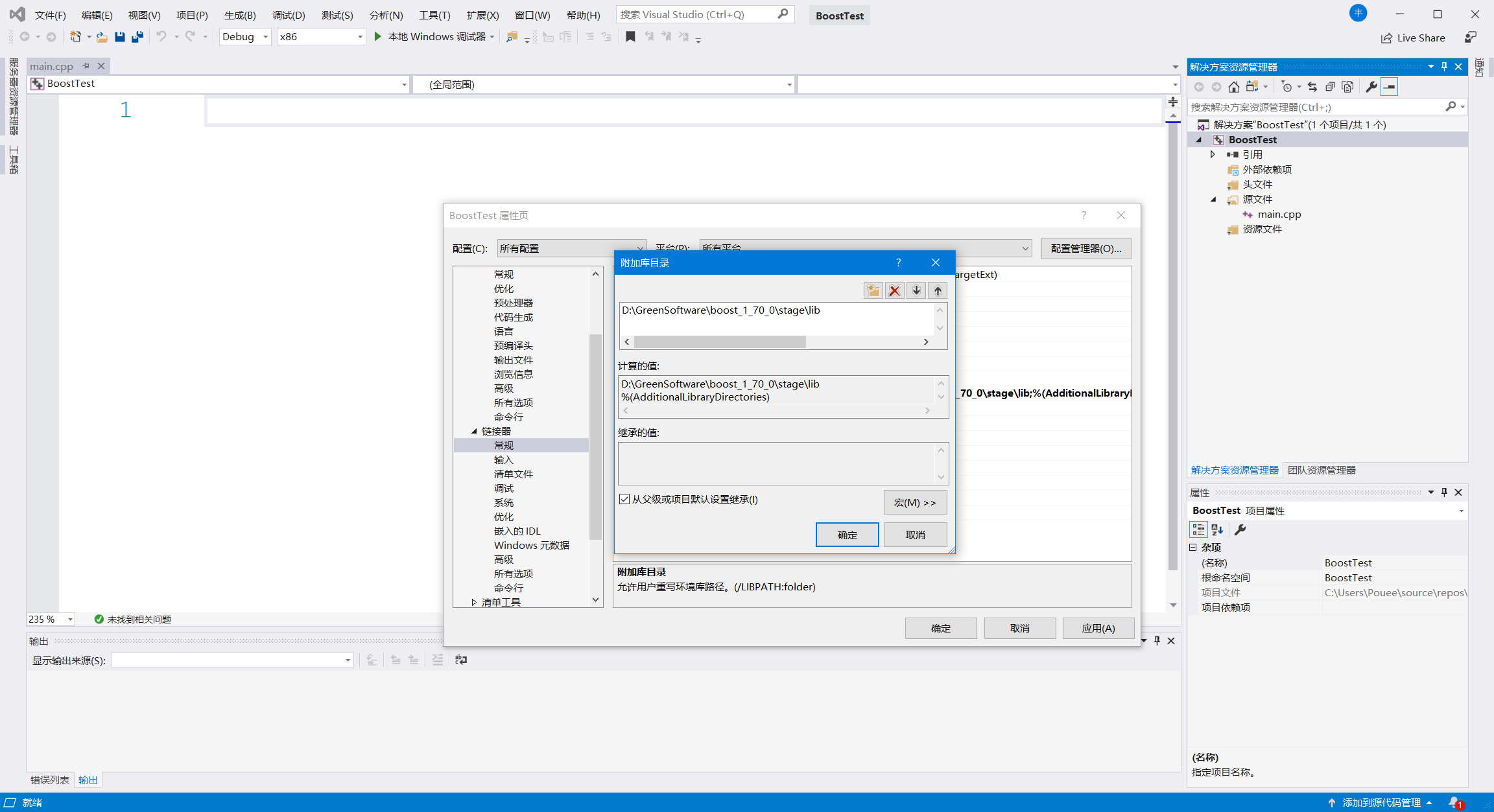The height and width of the screenshot is (812, 1494).
Task: Switch to 错误列表 tab
Action: [x=50, y=780]
